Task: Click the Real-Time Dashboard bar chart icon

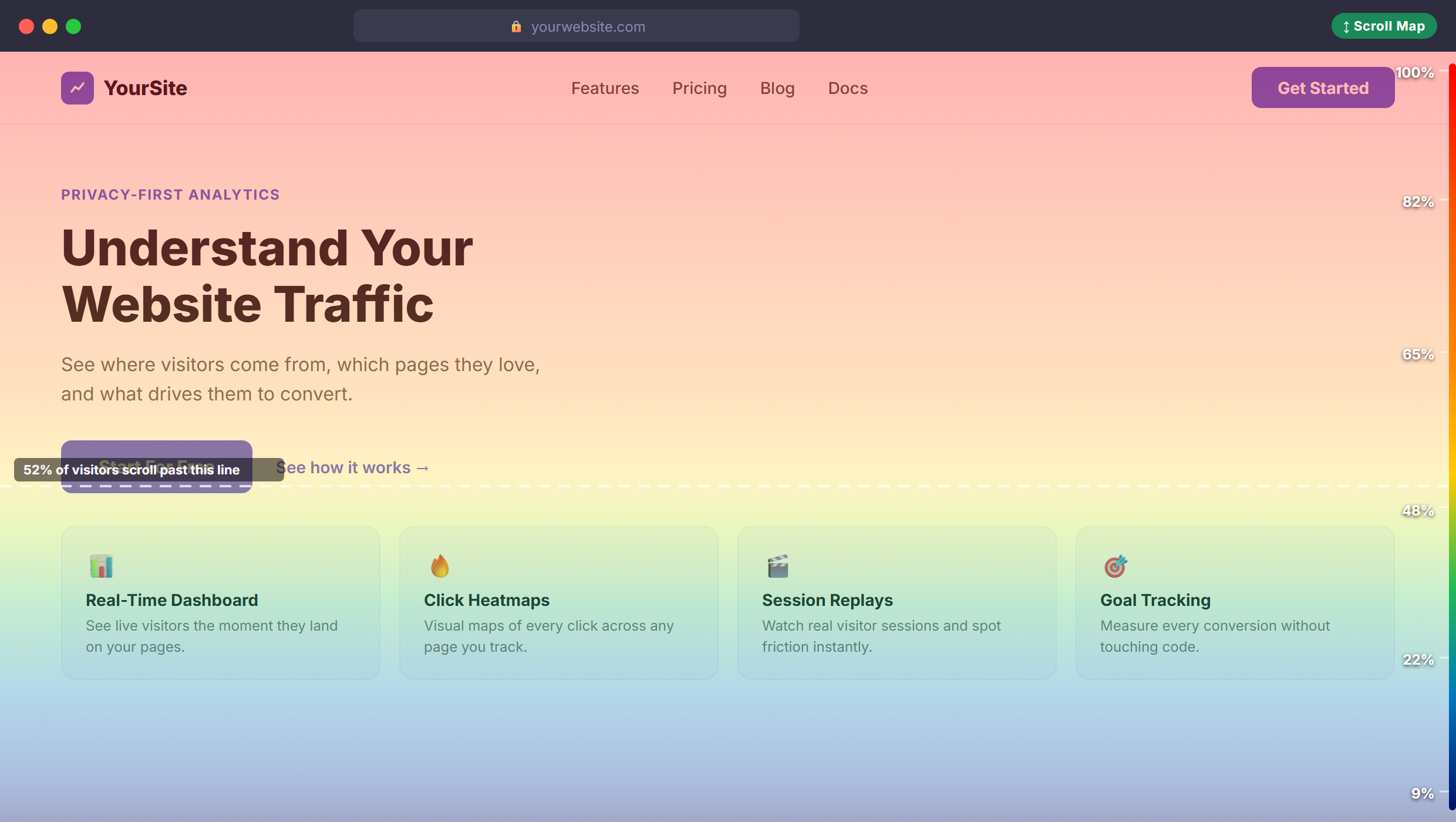Action: click(101, 566)
